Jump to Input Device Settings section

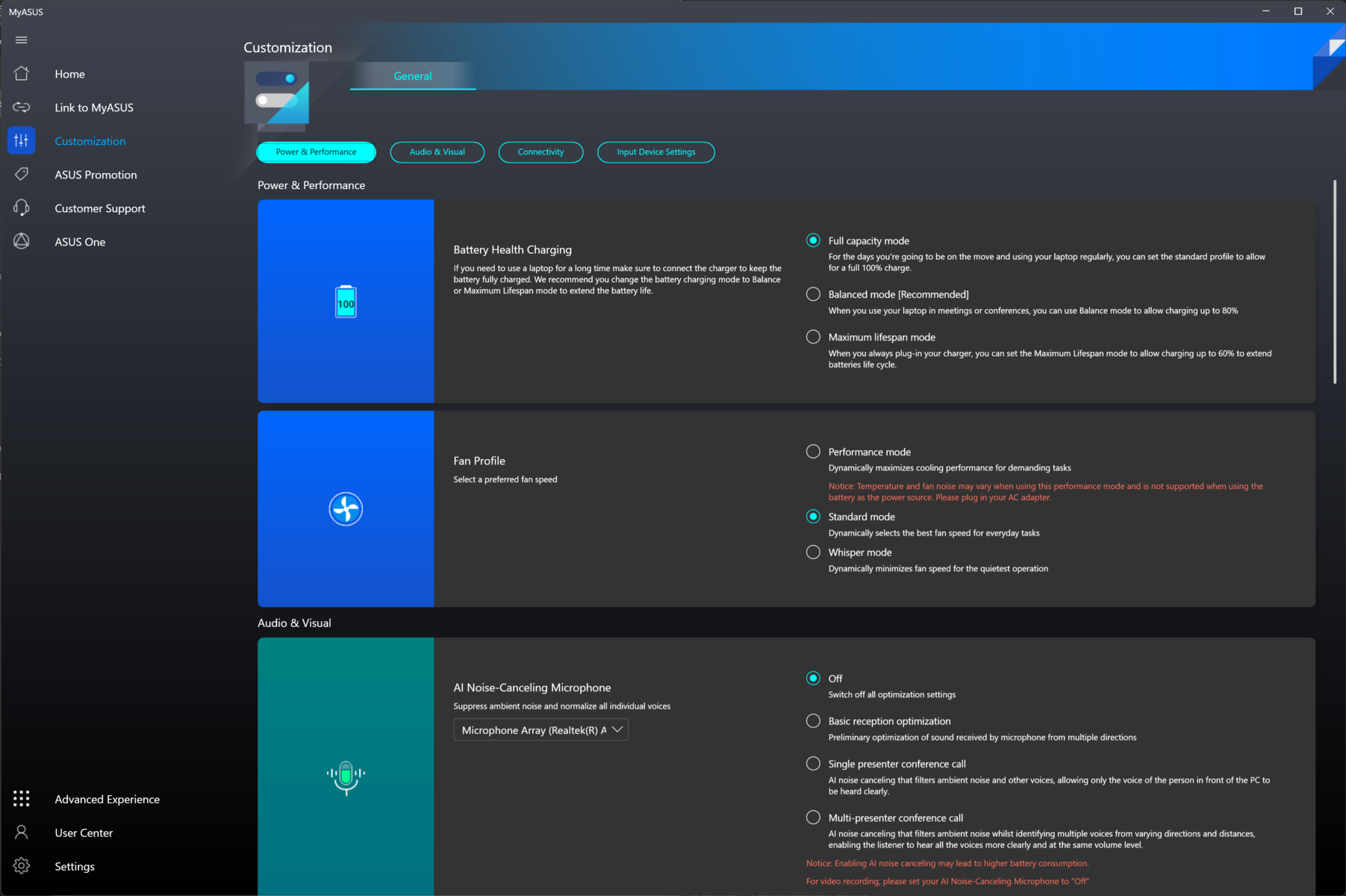[x=656, y=152]
